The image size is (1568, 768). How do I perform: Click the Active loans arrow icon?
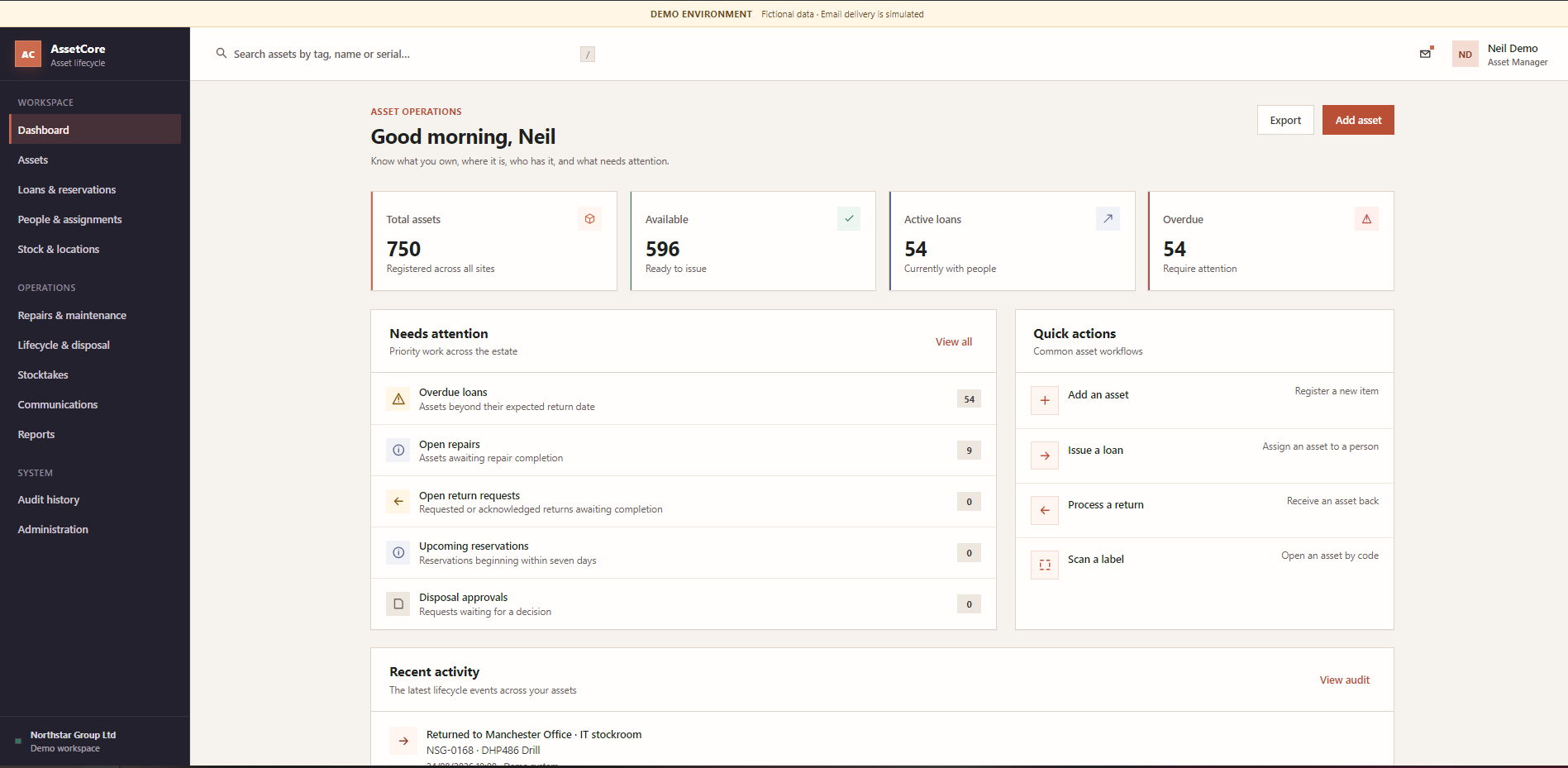coord(1108,219)
